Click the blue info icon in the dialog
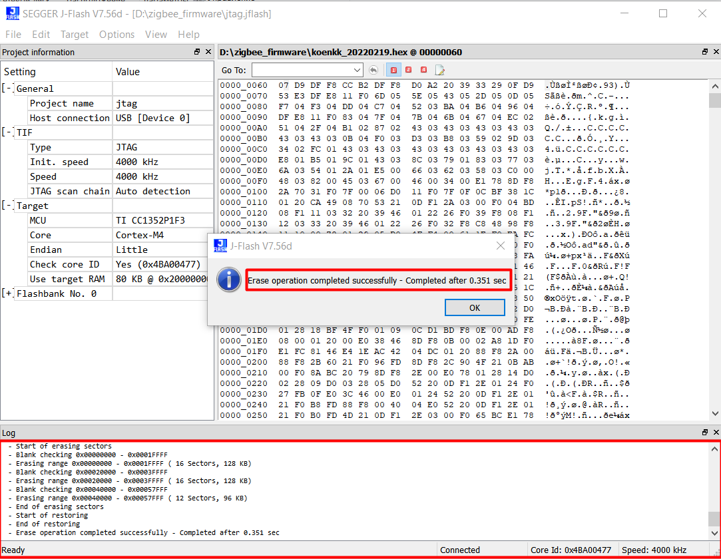 click(229, 280)
